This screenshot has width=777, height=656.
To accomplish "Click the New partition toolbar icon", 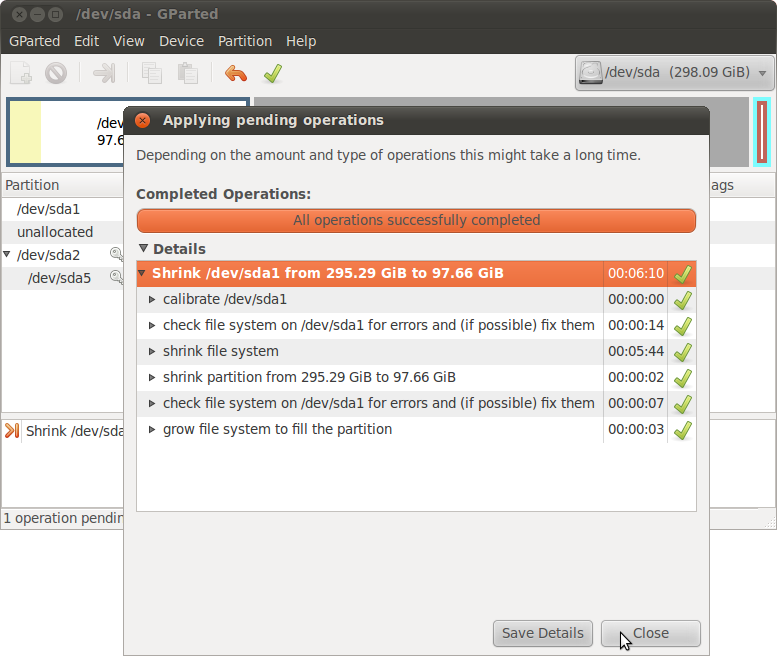I will [21, 74].
